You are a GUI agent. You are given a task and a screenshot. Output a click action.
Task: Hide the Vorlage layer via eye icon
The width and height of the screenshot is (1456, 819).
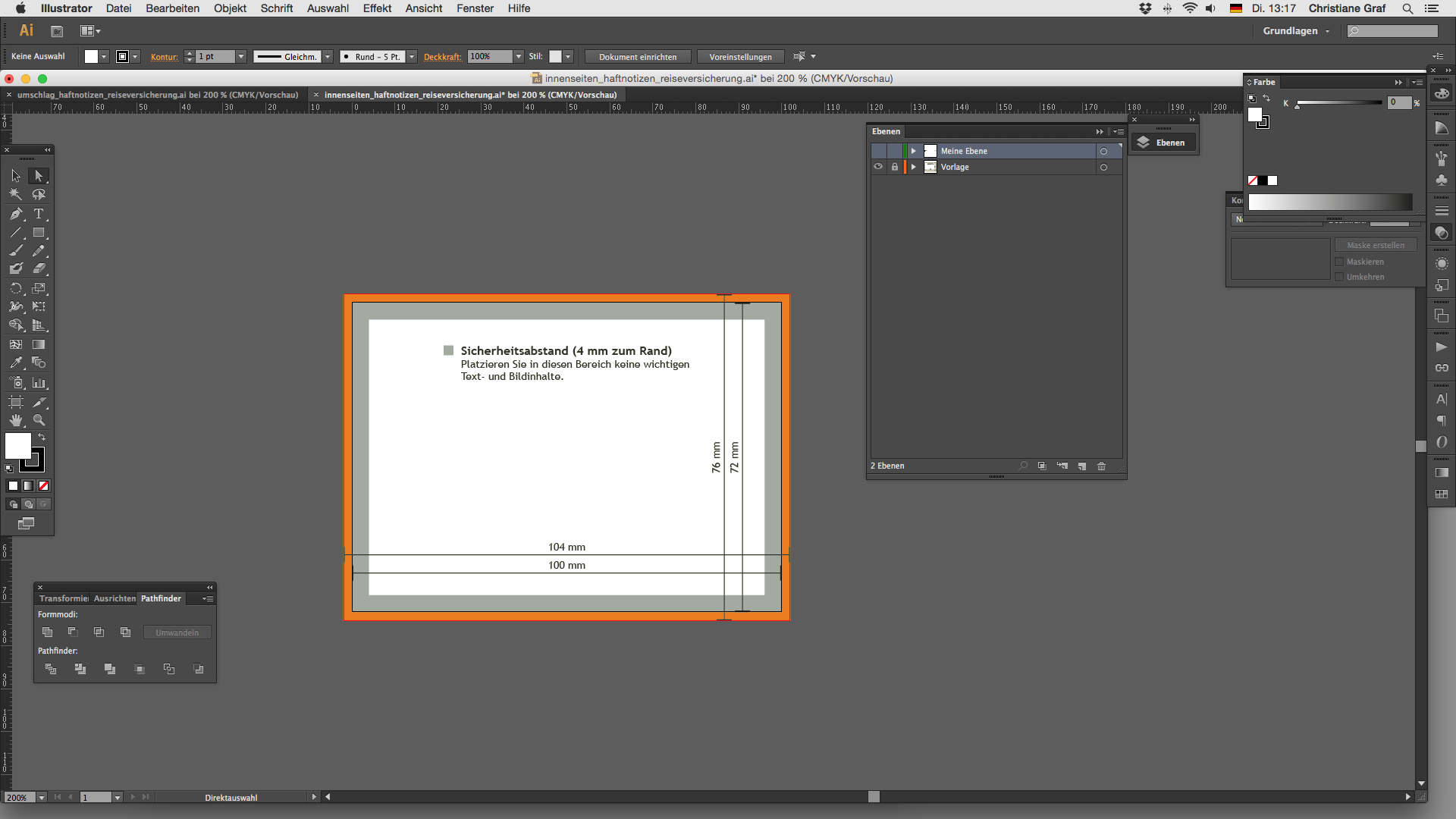pyautogui.click(x=878, y=167)
